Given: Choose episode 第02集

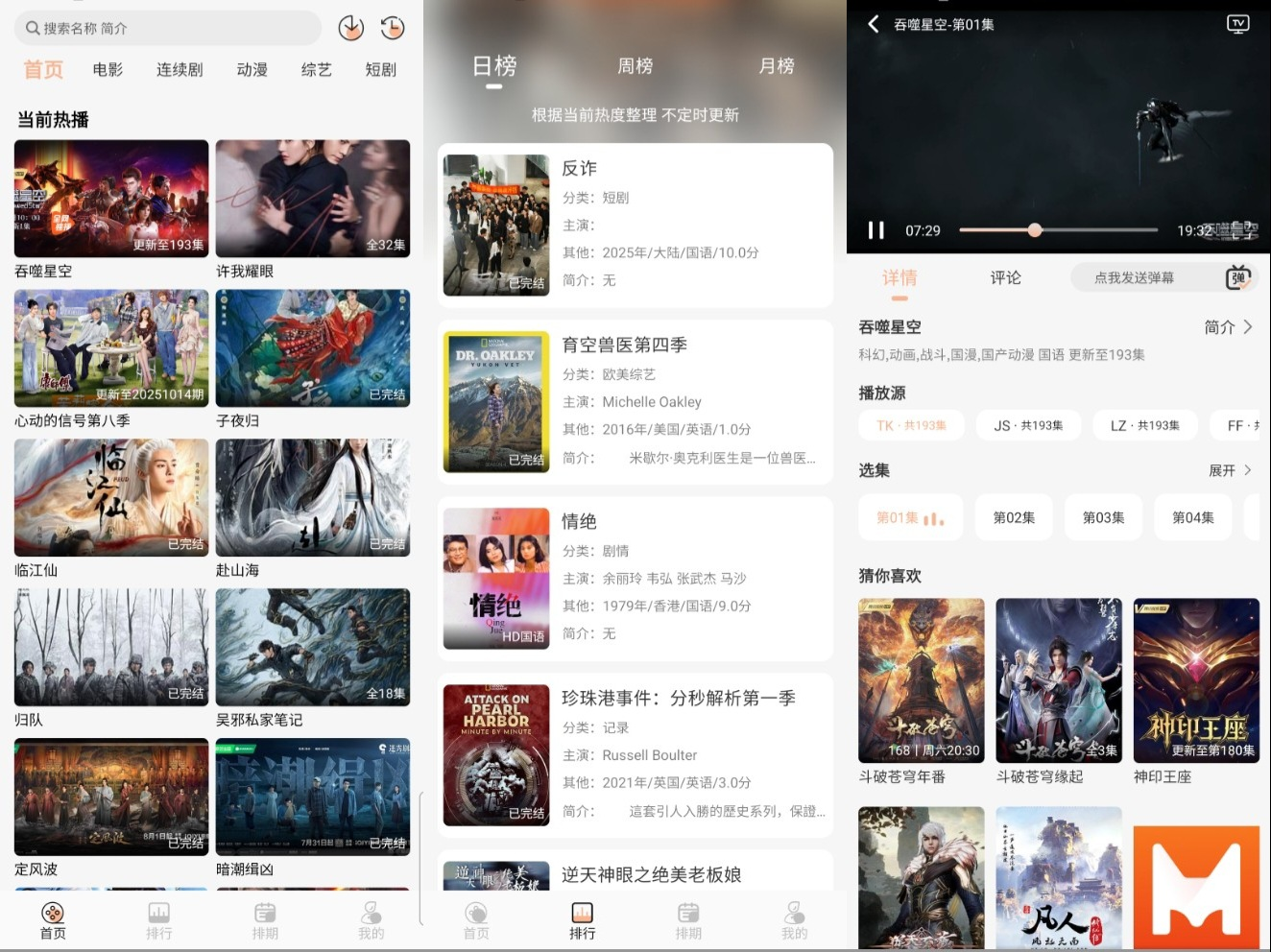Looking at the screenshot, I should [1014, 518].
